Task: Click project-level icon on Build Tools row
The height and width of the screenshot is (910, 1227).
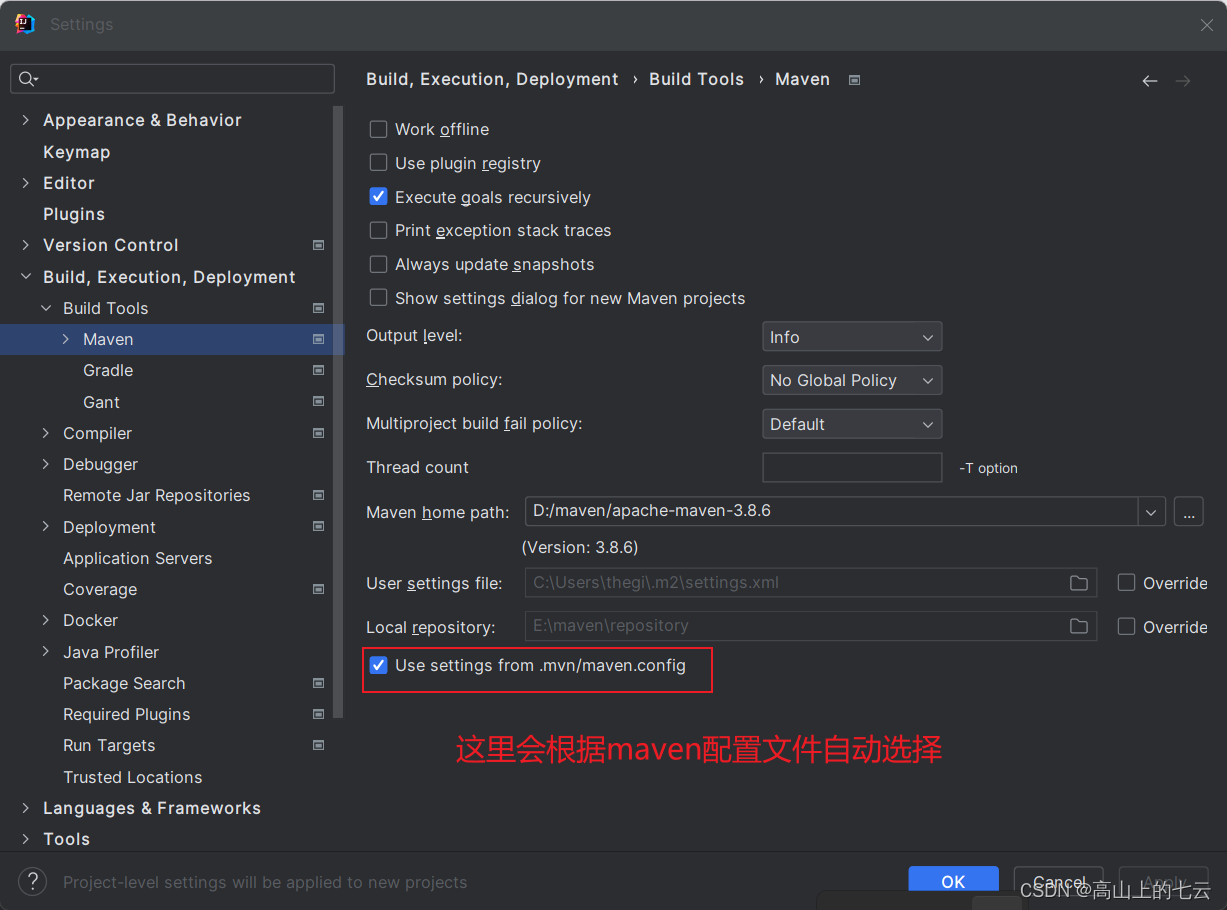Action: click(318, 308)
